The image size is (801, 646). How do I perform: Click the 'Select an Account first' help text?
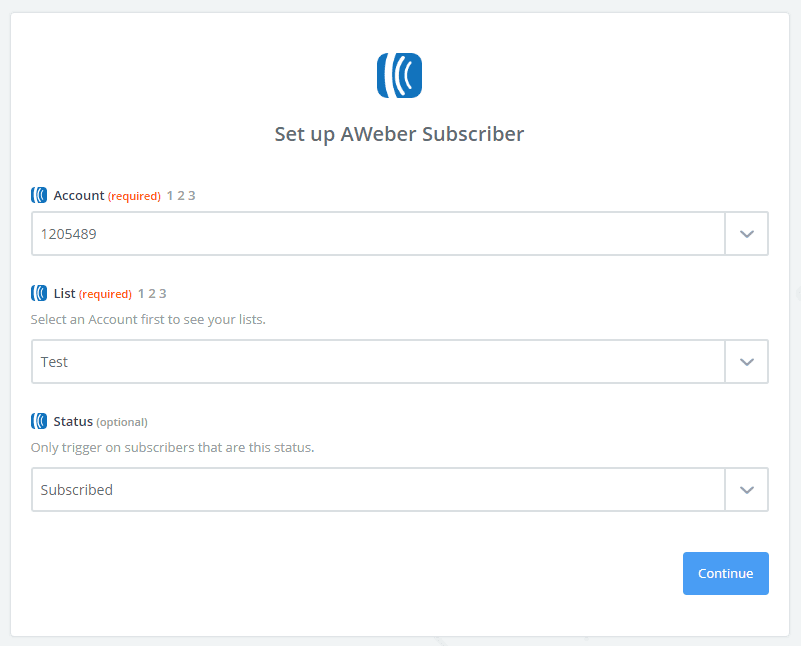pyautogui.click(x=148, y=320)
